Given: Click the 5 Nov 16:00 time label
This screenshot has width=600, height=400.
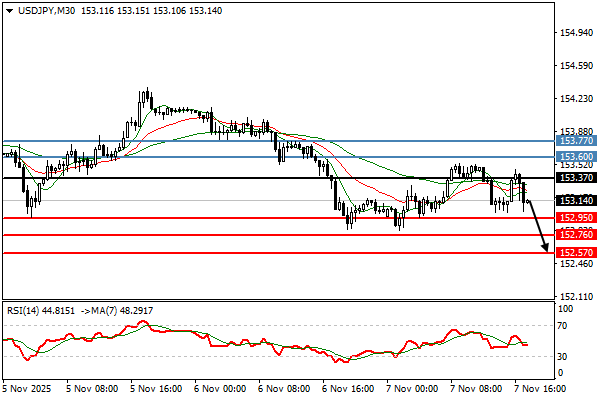Looking at the screenshot, I should point(153,388).
